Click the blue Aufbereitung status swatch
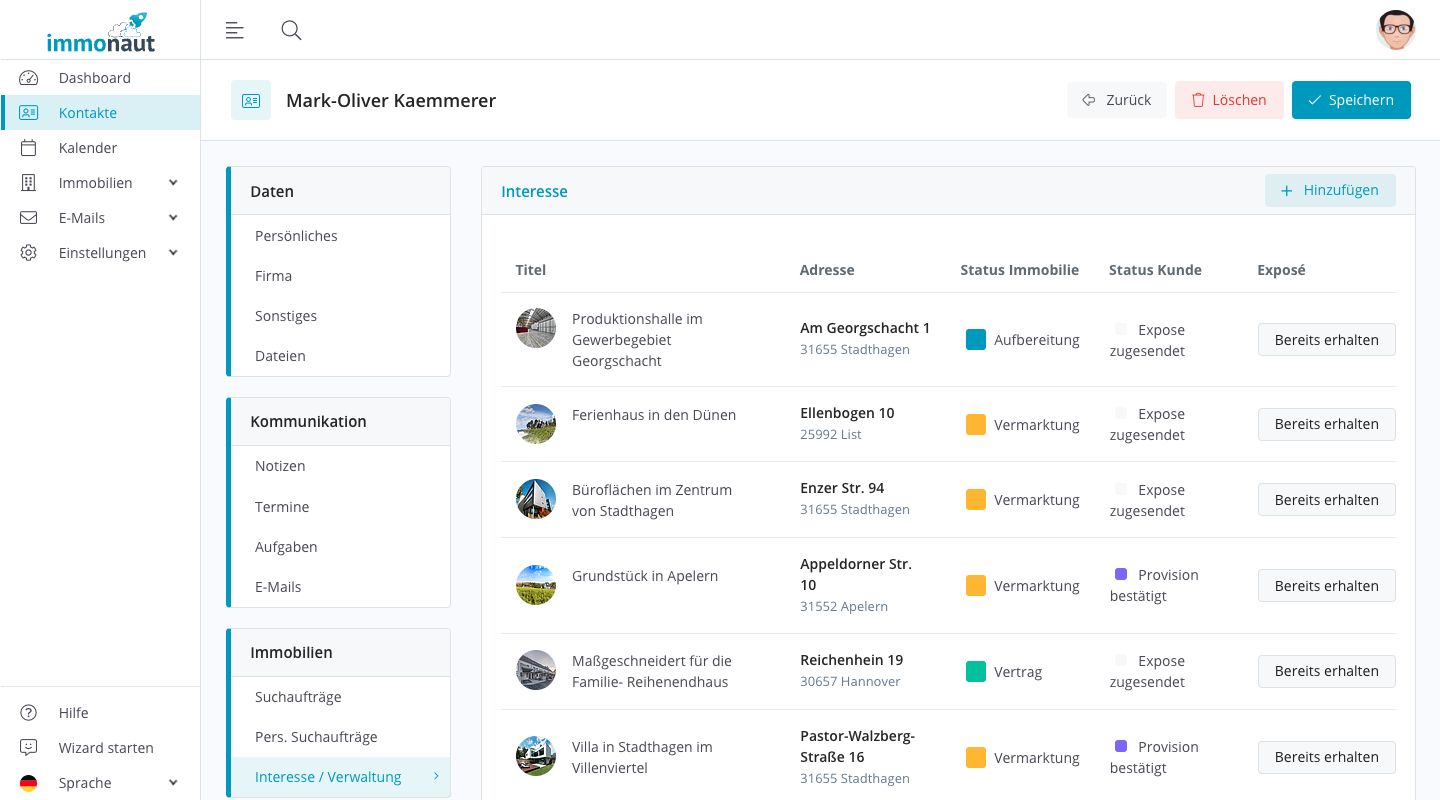Viewport: 1440px width, 800px height. point(976,340)
